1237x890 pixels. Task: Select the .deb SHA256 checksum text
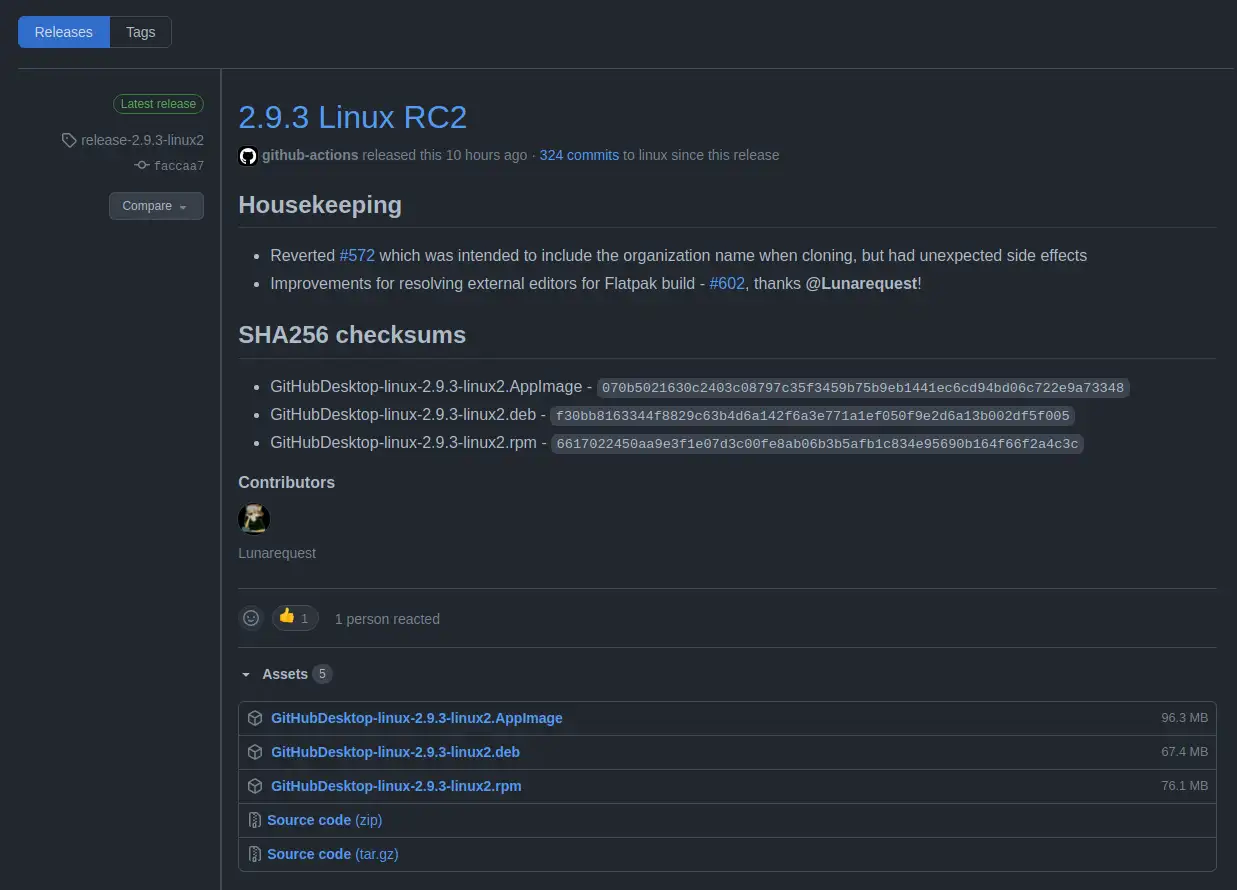[x=813, y=415]
